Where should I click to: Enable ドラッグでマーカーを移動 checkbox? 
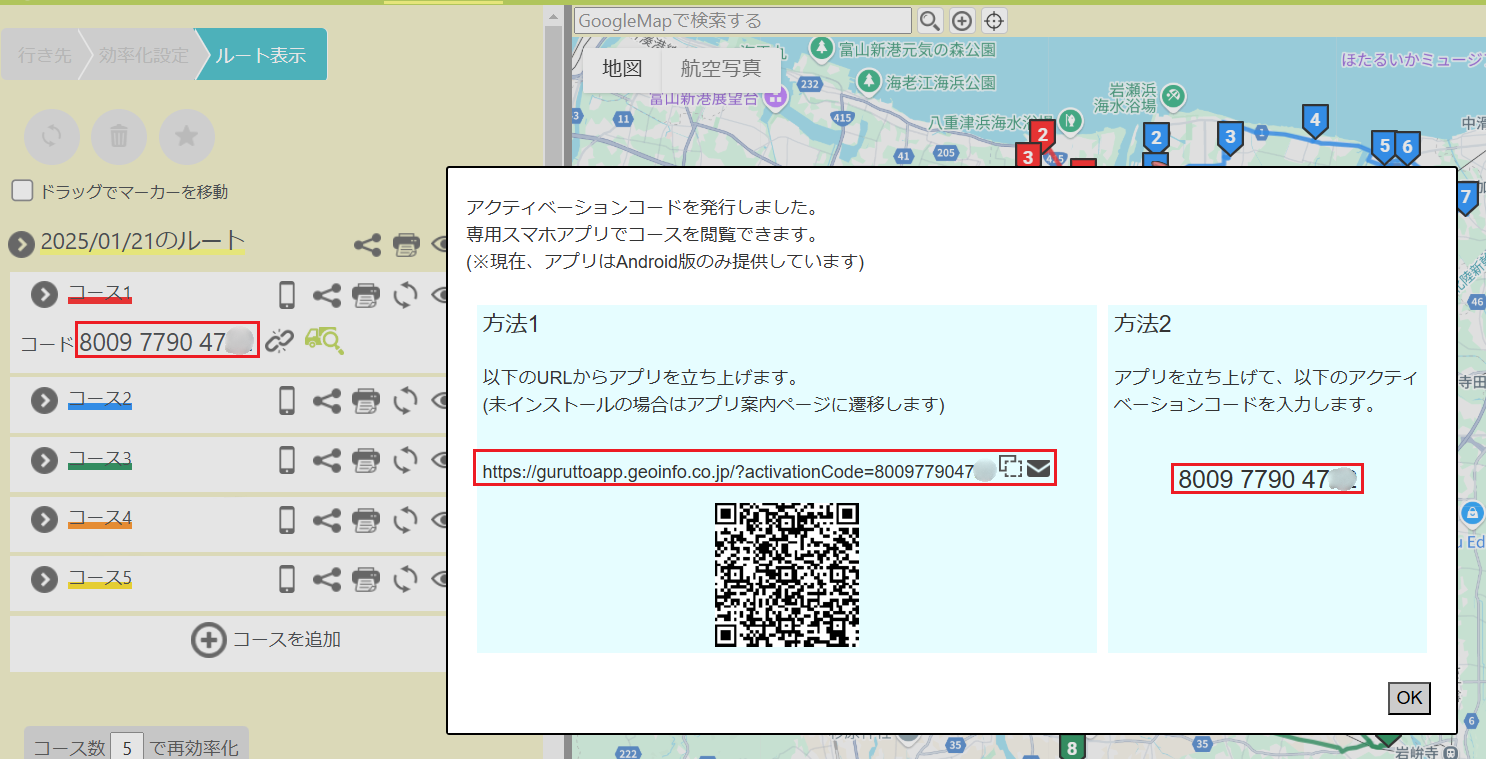pos(22,191)
